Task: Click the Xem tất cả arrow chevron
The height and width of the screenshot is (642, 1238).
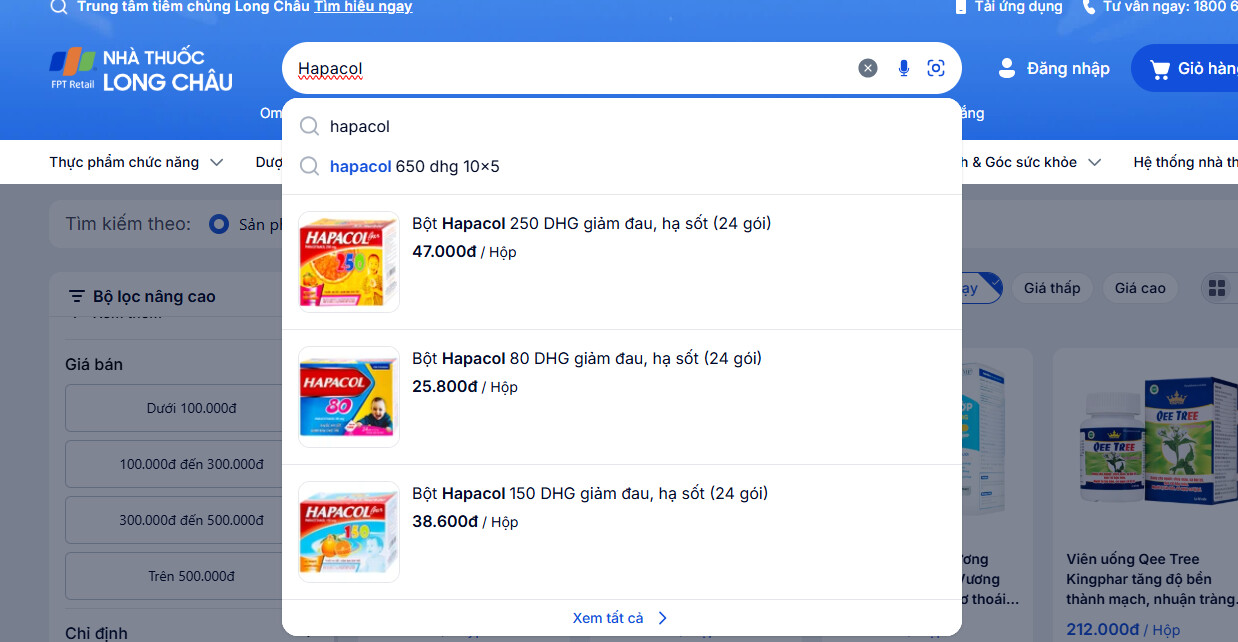Action: point(662,618)
